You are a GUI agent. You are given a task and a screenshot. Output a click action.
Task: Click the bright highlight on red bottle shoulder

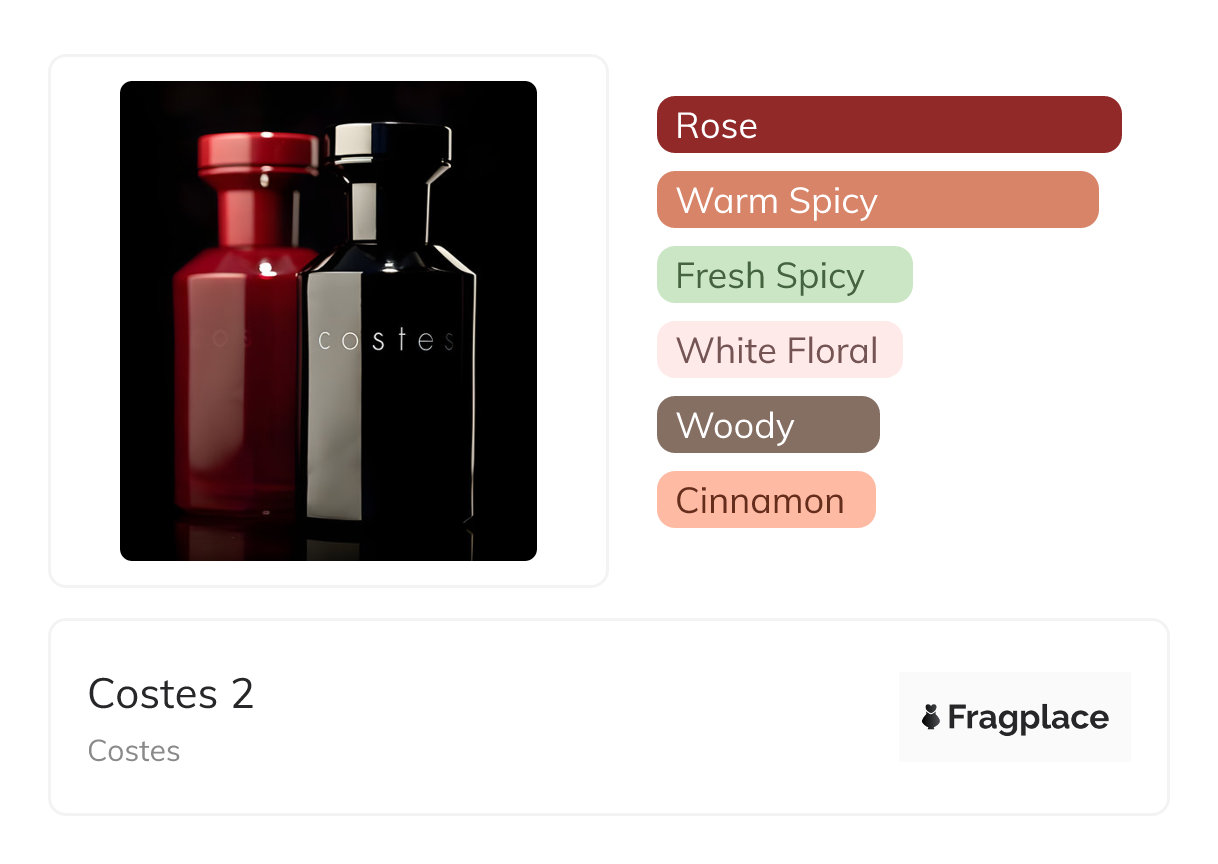267,268
